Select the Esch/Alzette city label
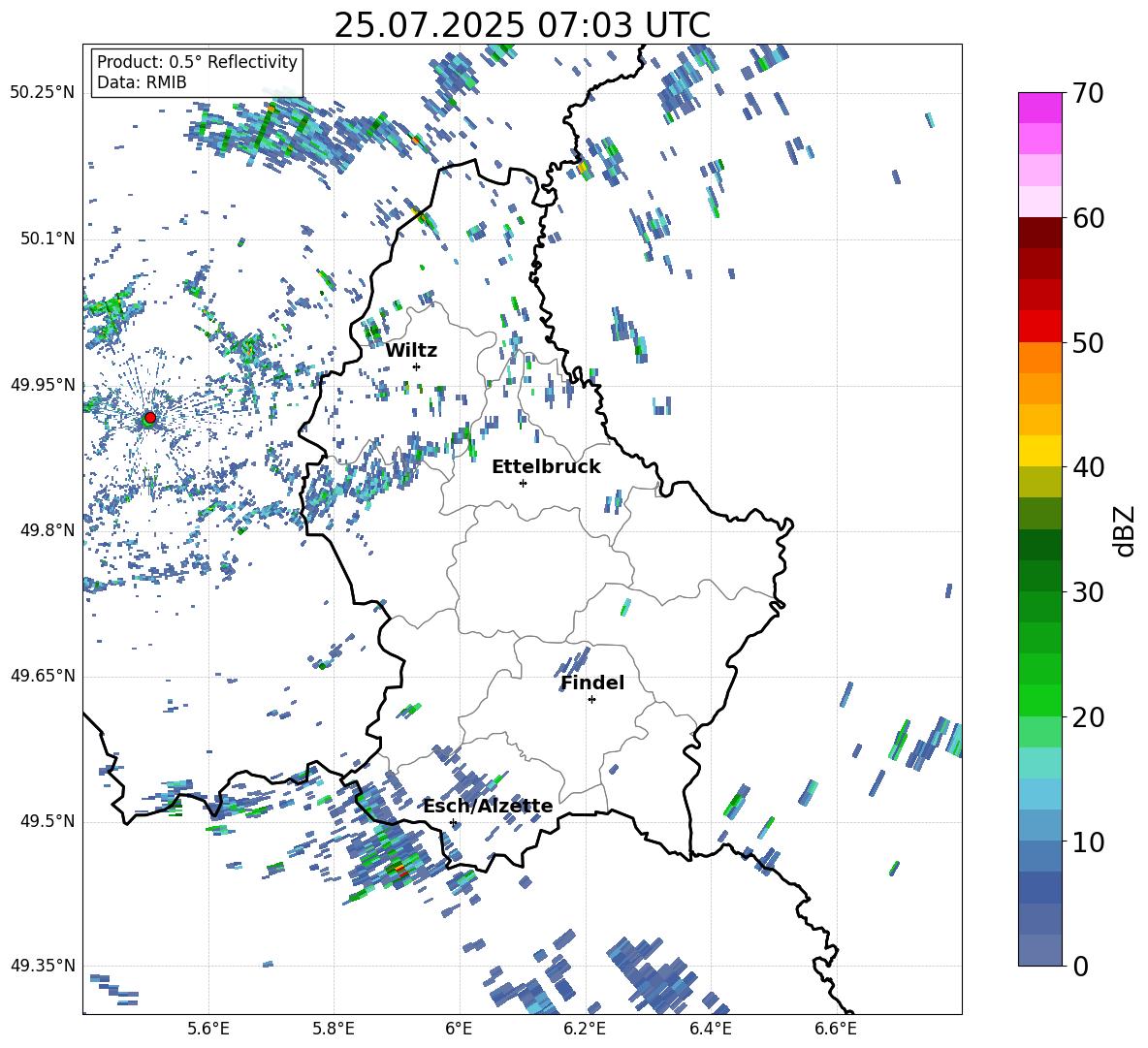This screenshot has width=1148, height=1048. tap(488, 806)
